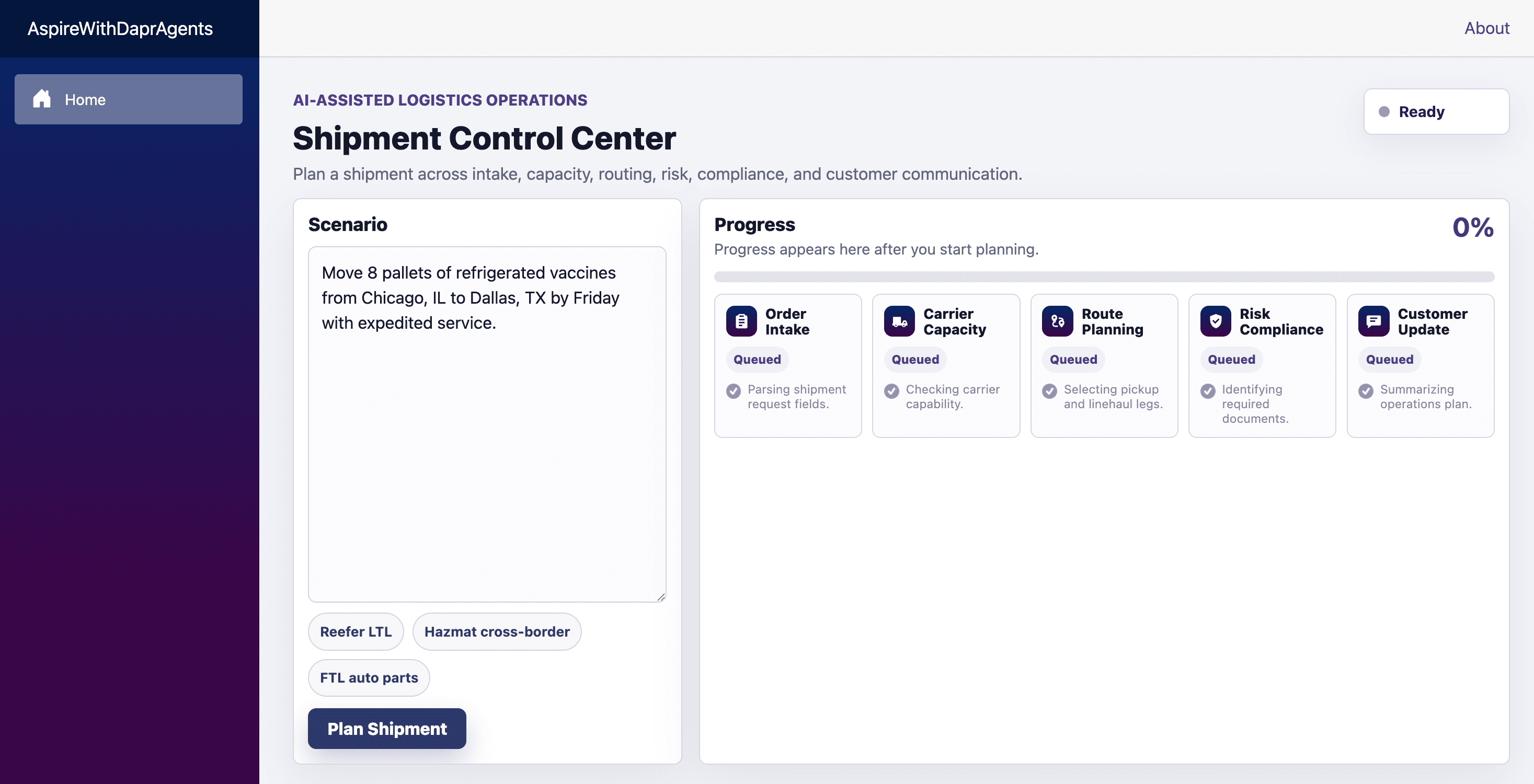This screenshot has height=784, width=1534.
Task: Click the overall progress bar
Action: [1104, 277]
